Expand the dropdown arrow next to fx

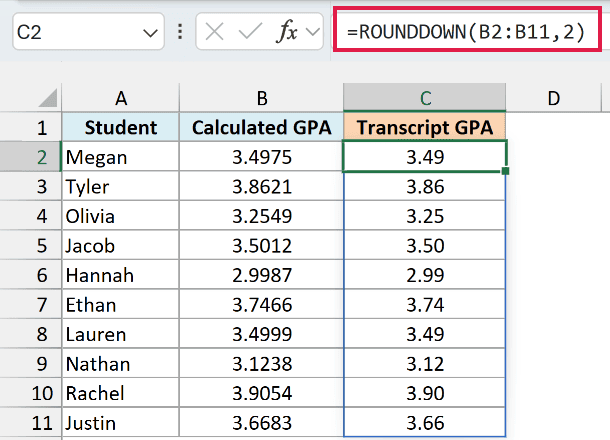click(313, 32)
